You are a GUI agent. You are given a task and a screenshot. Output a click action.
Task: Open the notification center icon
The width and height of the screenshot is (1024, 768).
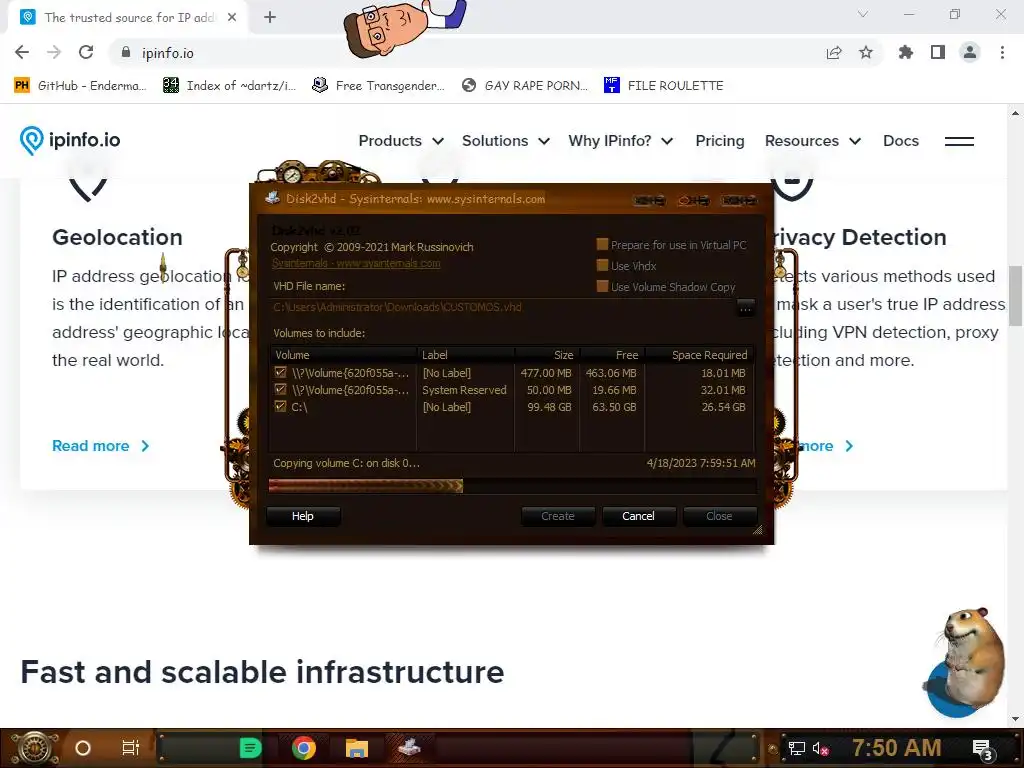point(983,749)
